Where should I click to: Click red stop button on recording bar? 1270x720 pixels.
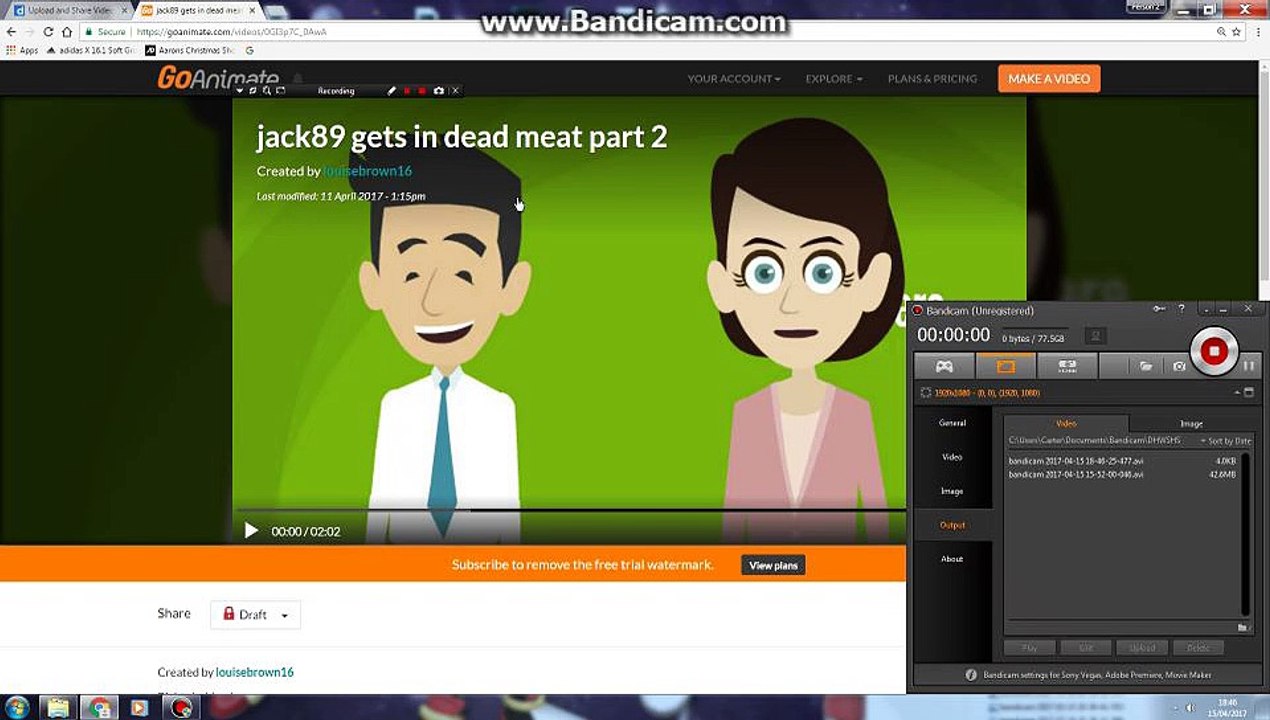(422, 91)
